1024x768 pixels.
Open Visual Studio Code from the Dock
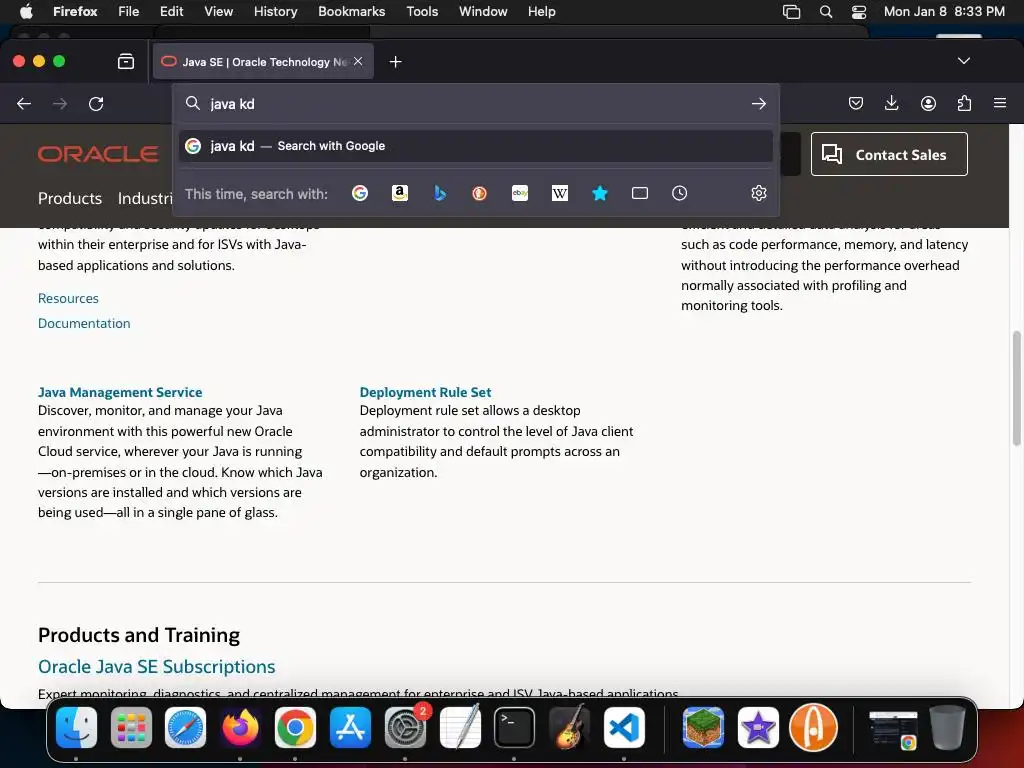[624, 728]
